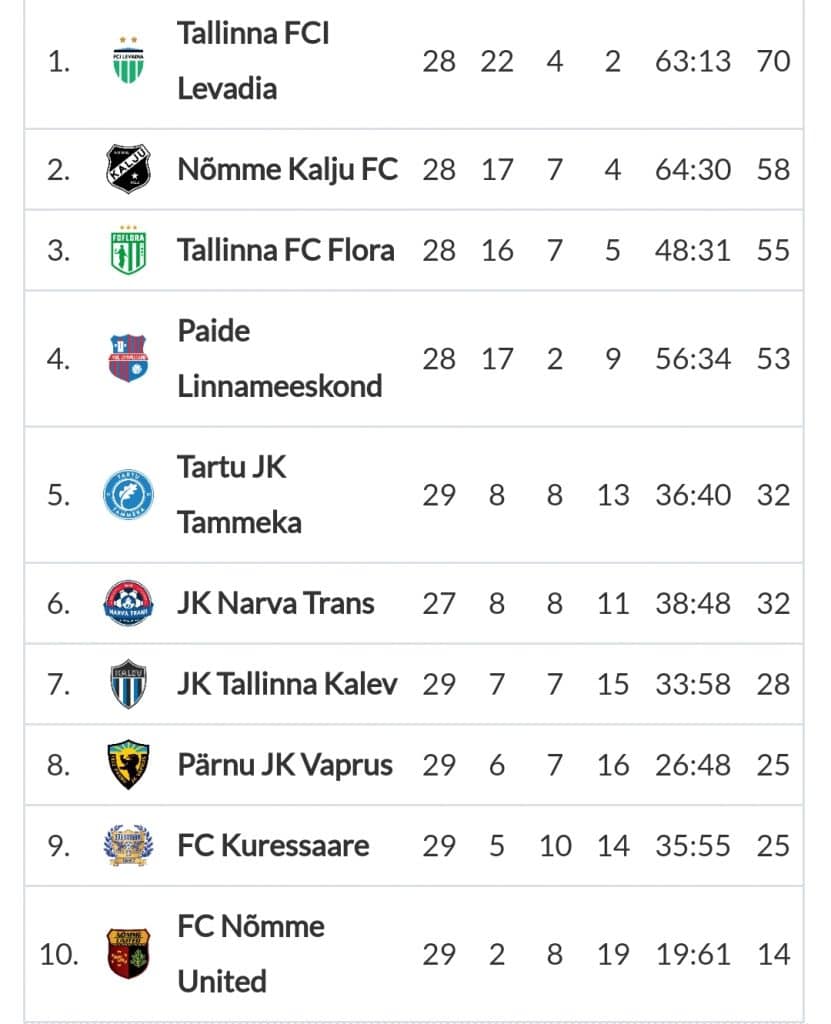Screen dimensions: 831x1024
Task: Select the Pärnu JK Vaprus bear crest
Action: [x=128, y=765]
